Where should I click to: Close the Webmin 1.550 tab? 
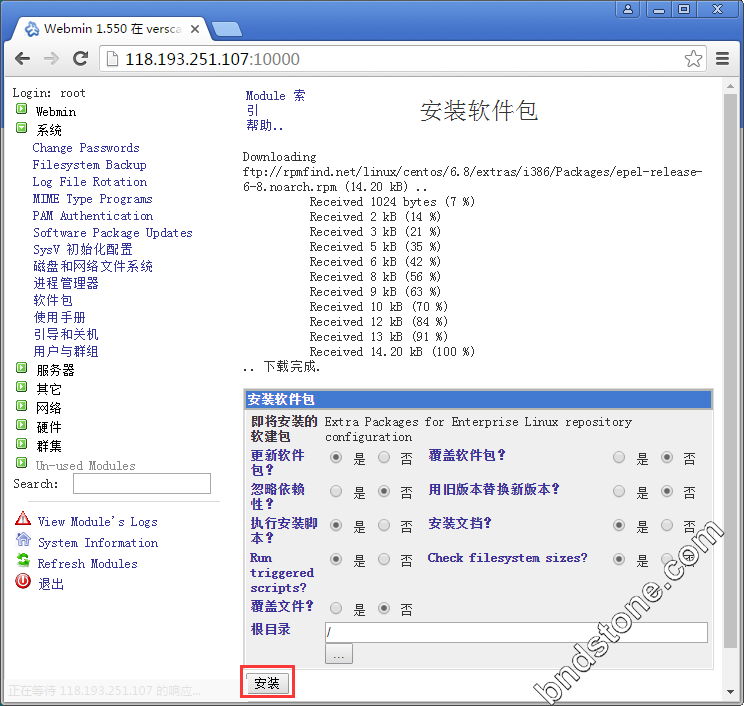pyautogui.click(x=195, y=29)
